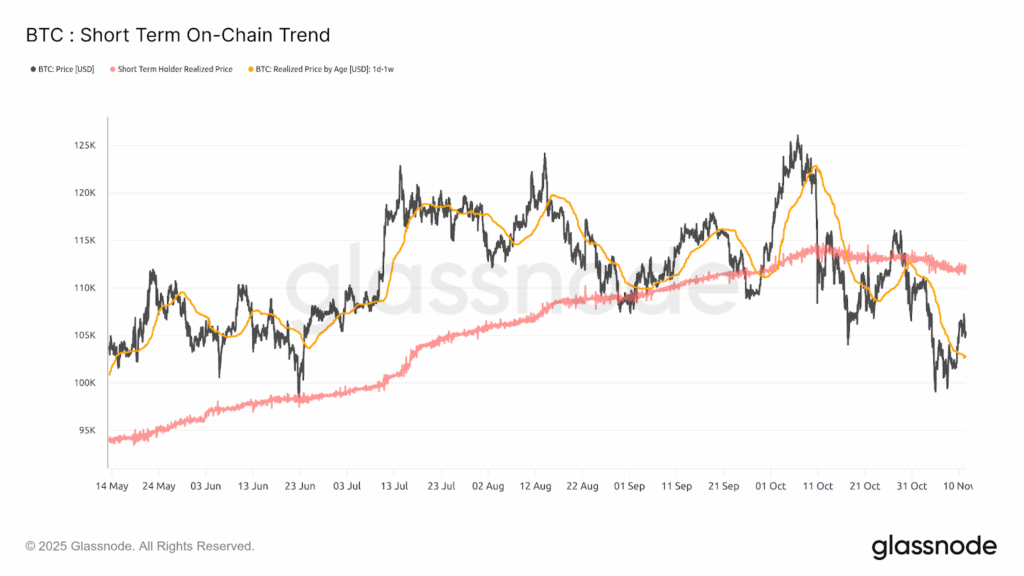Select the 14 May date on the x-axis

[111, 485]
